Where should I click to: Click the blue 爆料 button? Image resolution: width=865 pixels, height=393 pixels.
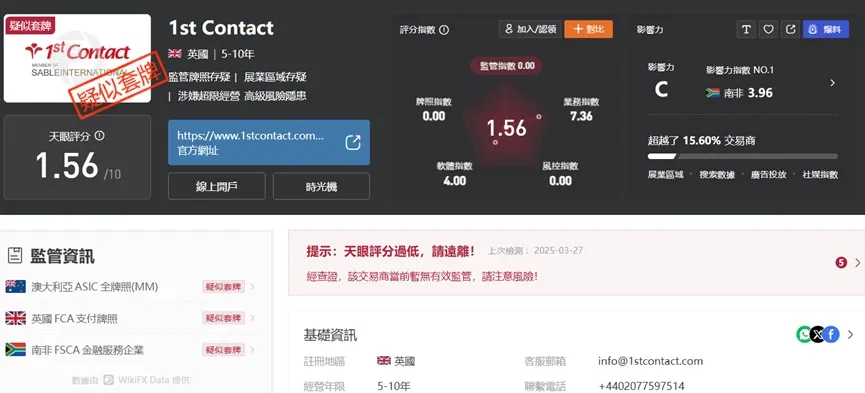[x=826, y=30]
